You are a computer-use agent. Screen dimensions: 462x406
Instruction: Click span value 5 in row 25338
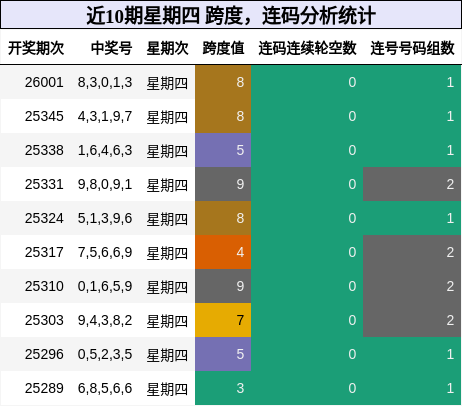point(223,150)
